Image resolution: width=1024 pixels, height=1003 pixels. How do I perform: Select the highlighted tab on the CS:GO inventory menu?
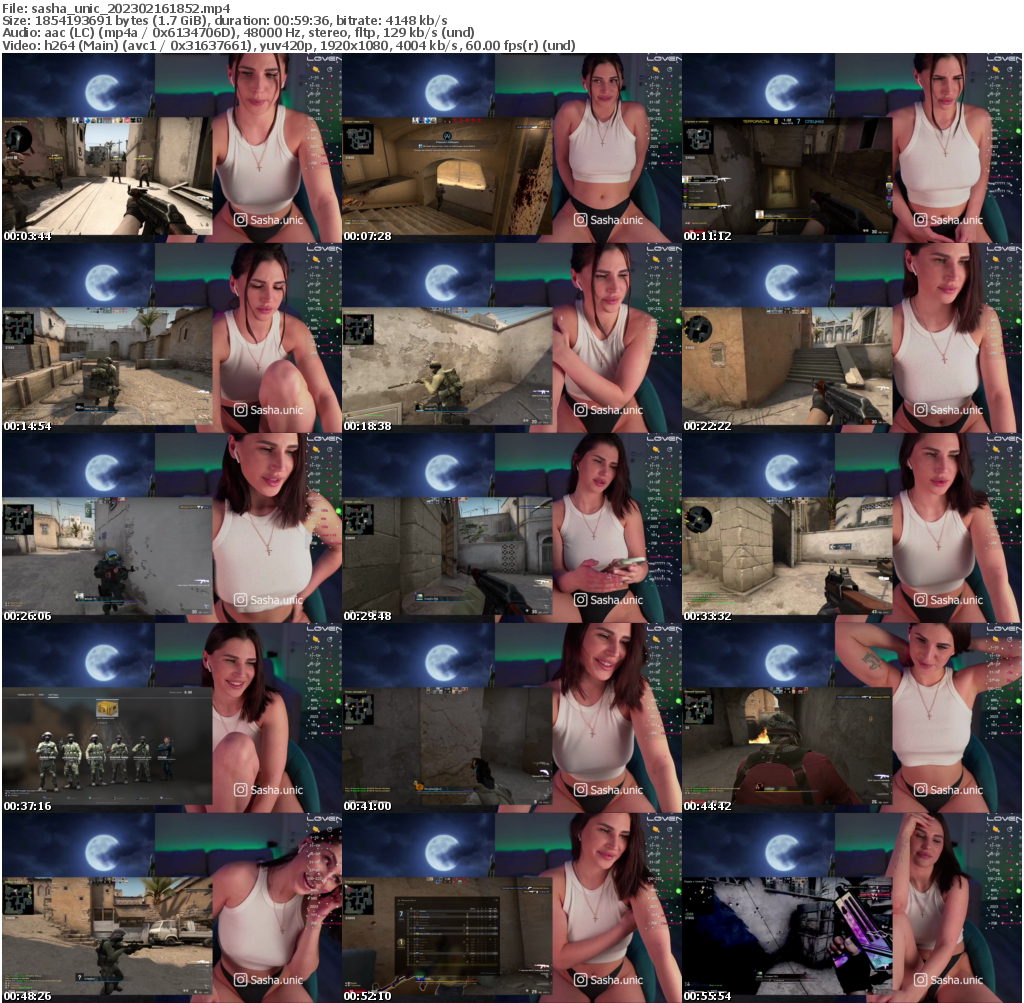pos(53,693)
